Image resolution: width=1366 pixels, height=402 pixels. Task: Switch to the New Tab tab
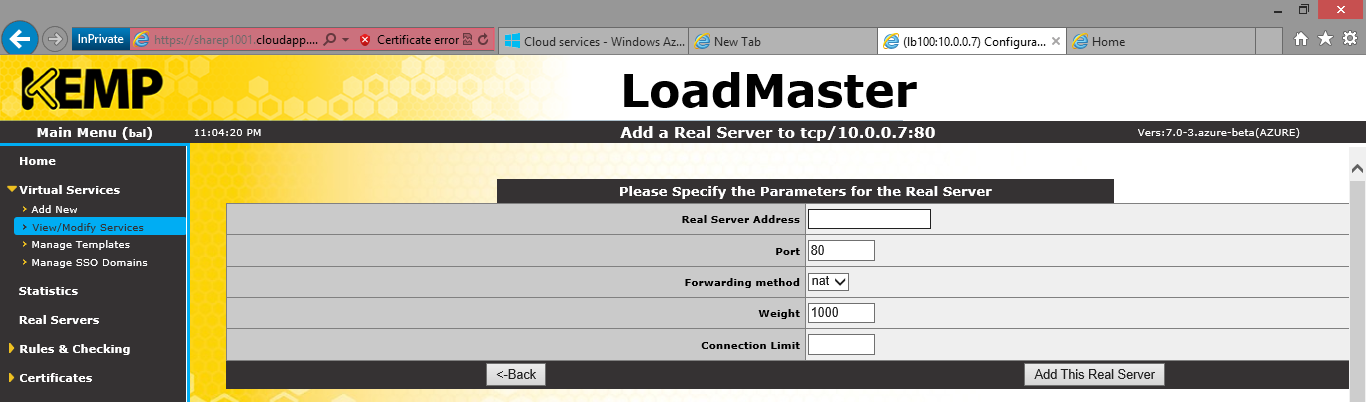pos(783,41)
